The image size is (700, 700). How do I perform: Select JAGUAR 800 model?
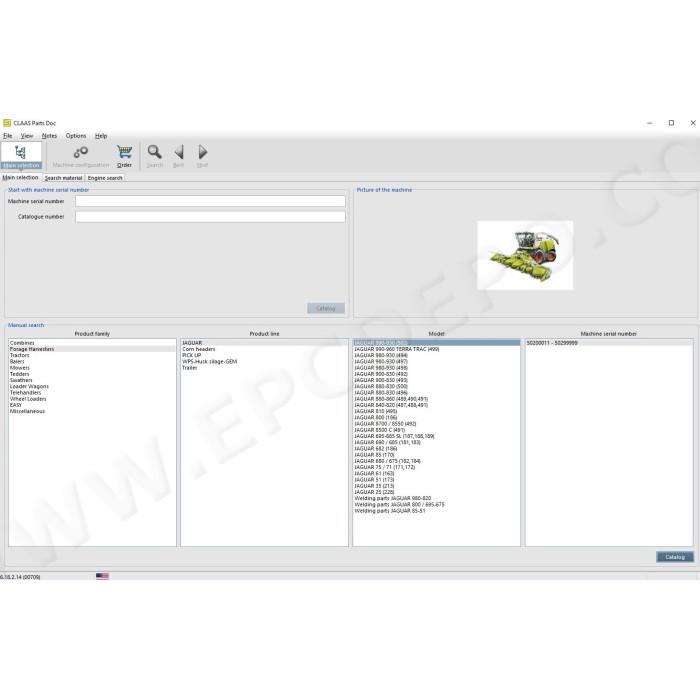[x=437, y=417]
